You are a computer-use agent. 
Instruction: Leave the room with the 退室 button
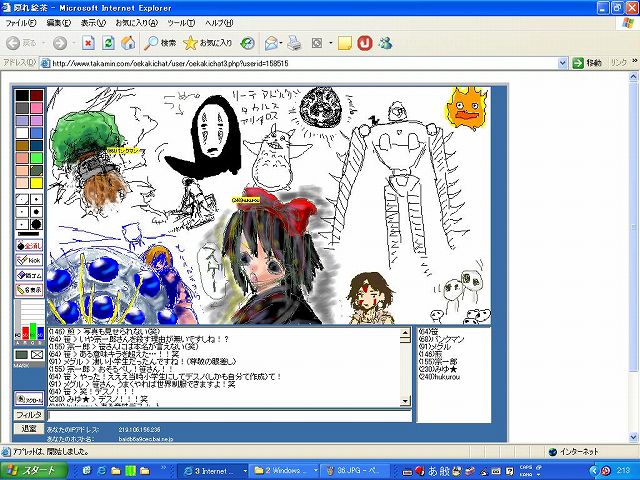(29, 428)
